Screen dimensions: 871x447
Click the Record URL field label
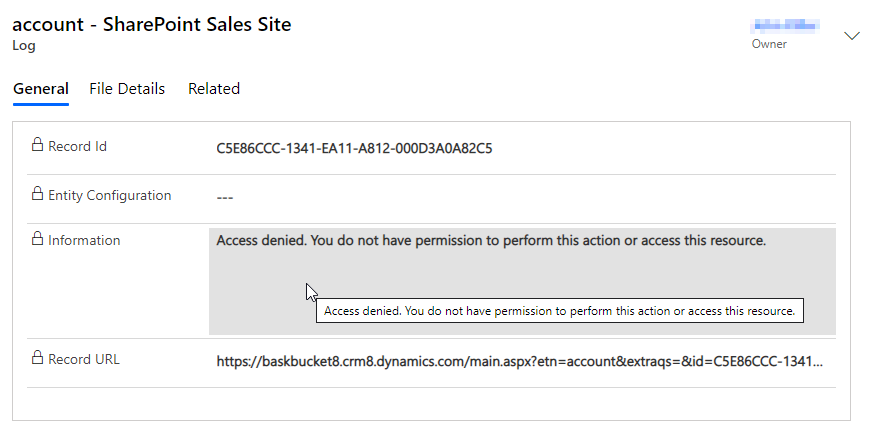pyautogui.click(x=84, y=359)
